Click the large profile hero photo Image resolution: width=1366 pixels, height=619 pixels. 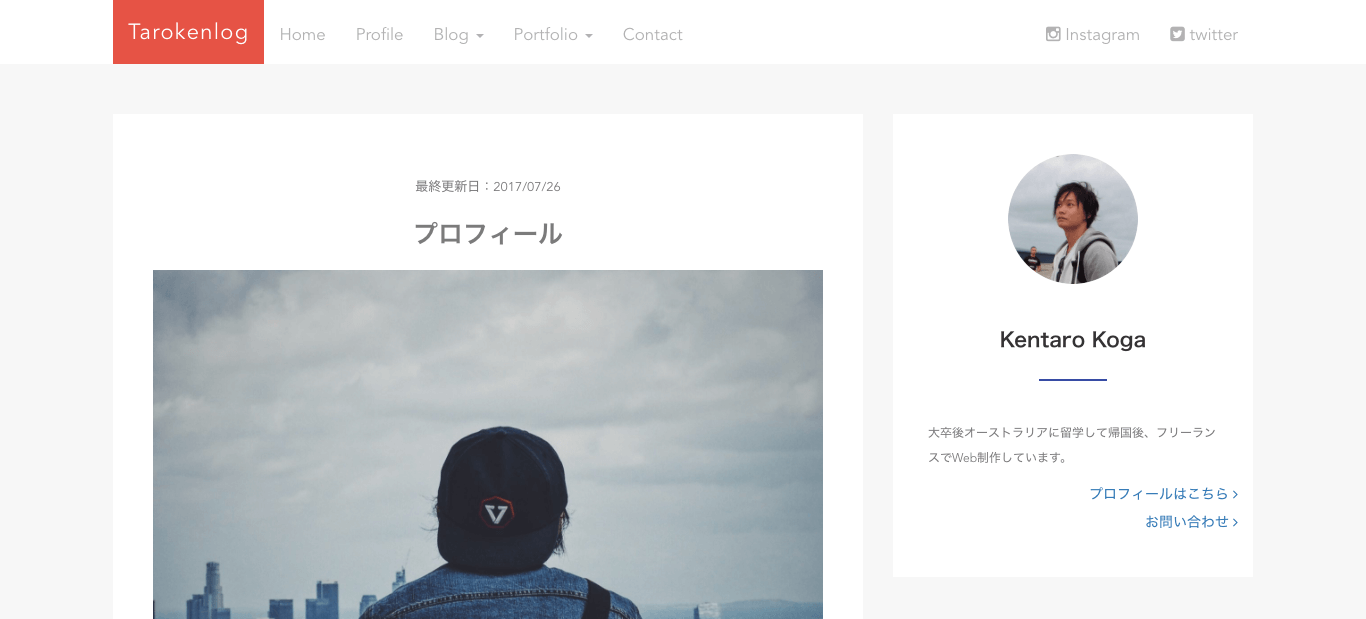(x=488, y=444)
